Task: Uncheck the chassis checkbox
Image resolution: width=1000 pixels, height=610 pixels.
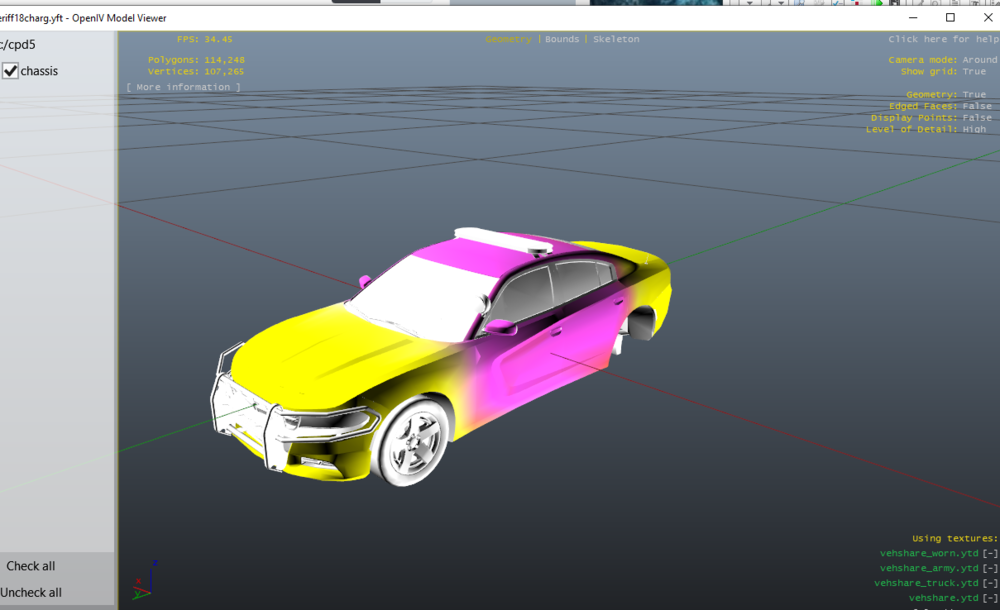Action: (x=10, y=71)
